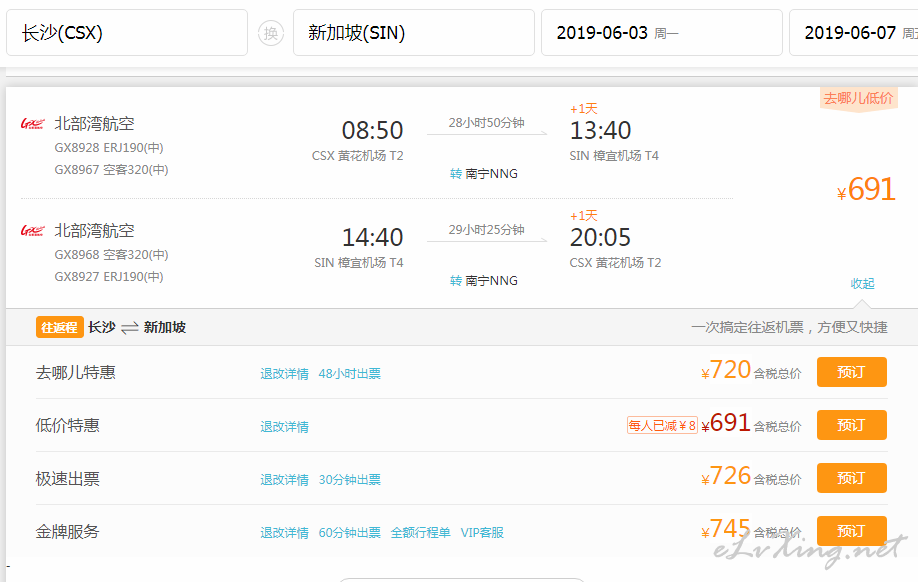Click flight number GX8968 空客320(中)
Image resolution: width=918 pixels, height=582 pixels.
point(111,255)
